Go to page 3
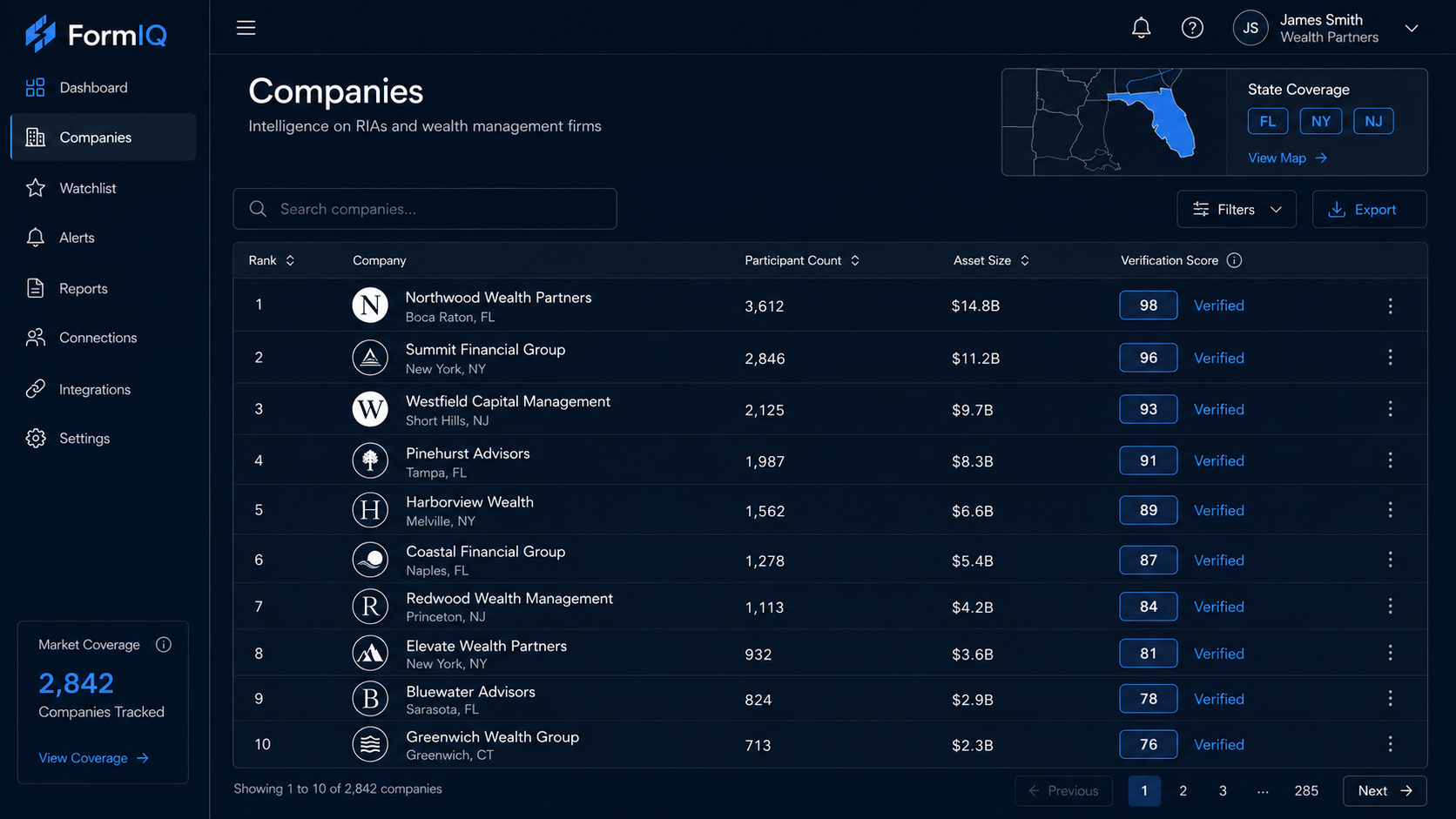Screen dimensions: 1456x819 pyautogui.click(x=1223, y=790)
